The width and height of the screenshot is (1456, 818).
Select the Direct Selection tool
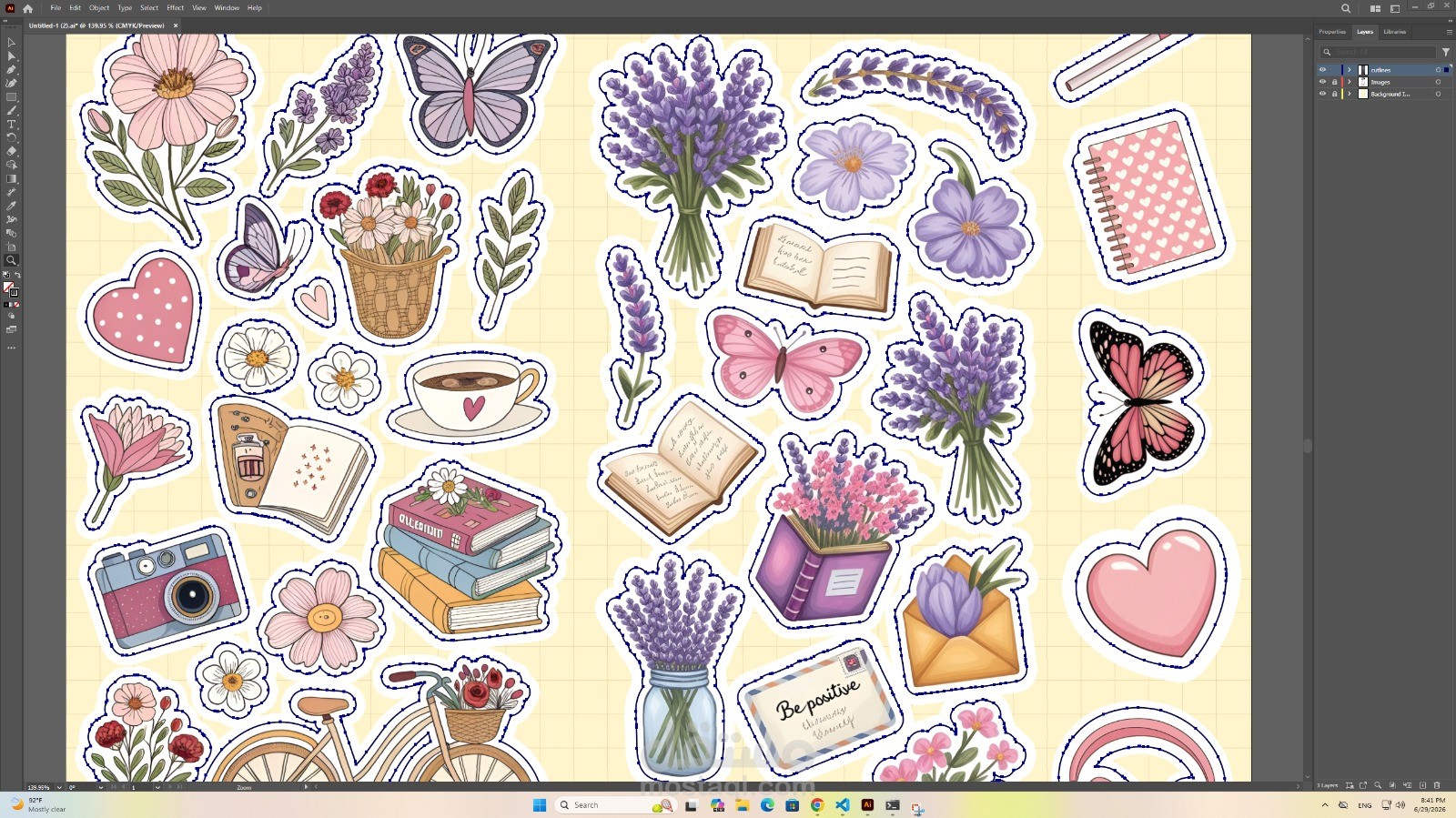coord(11,56)
